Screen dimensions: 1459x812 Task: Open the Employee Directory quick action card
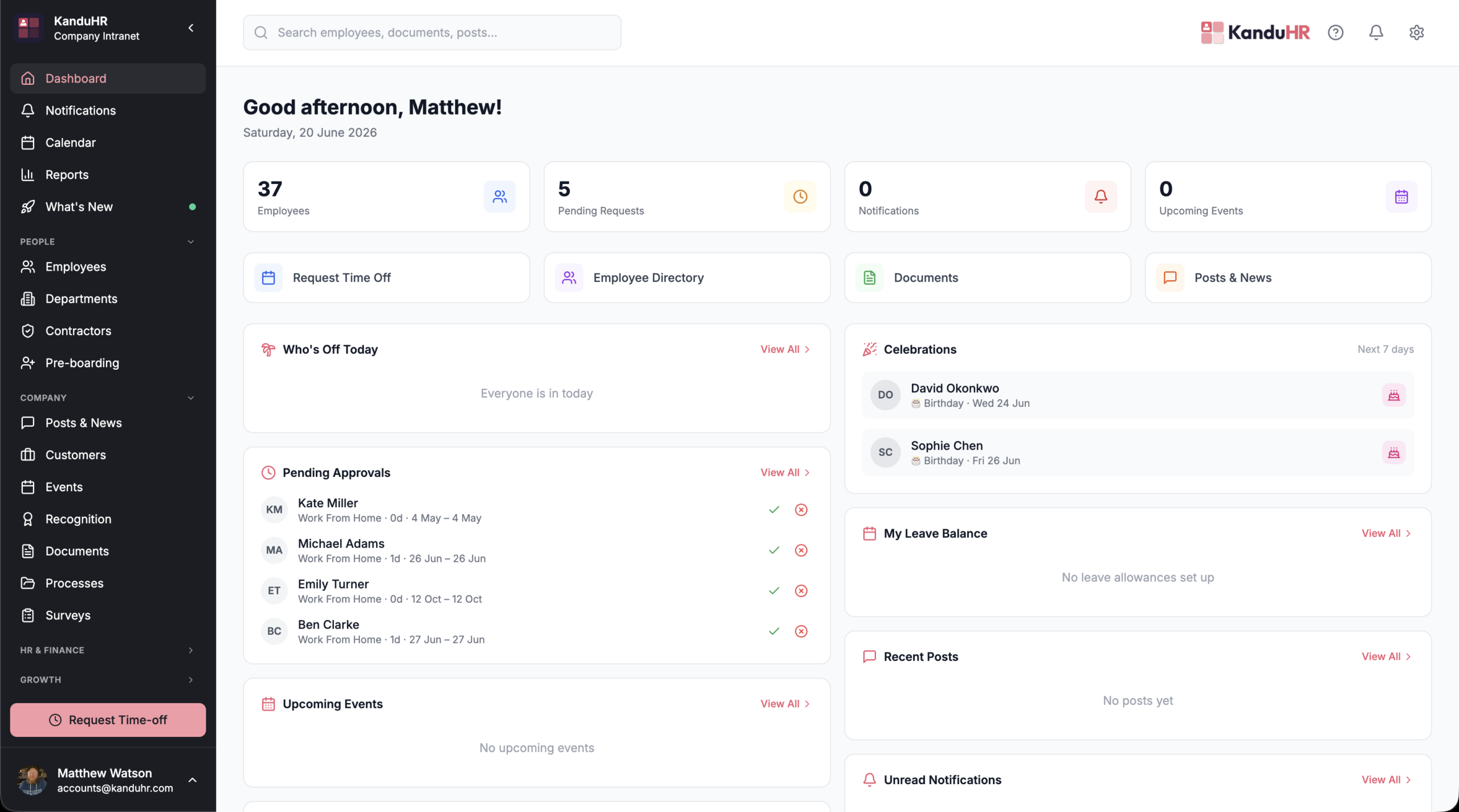pos(687,278)
